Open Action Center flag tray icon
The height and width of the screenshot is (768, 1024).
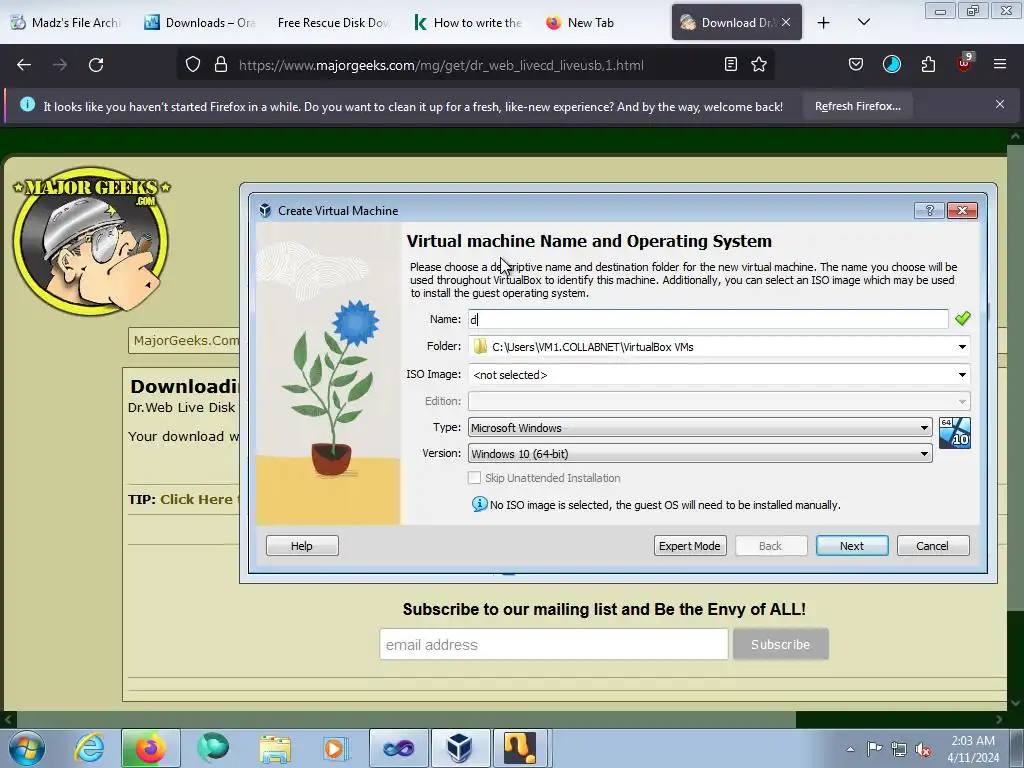874,749
